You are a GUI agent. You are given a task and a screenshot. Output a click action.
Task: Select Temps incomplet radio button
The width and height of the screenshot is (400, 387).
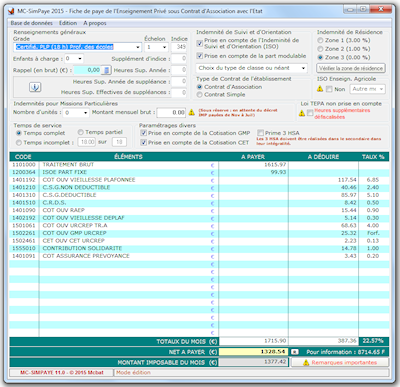19,143
